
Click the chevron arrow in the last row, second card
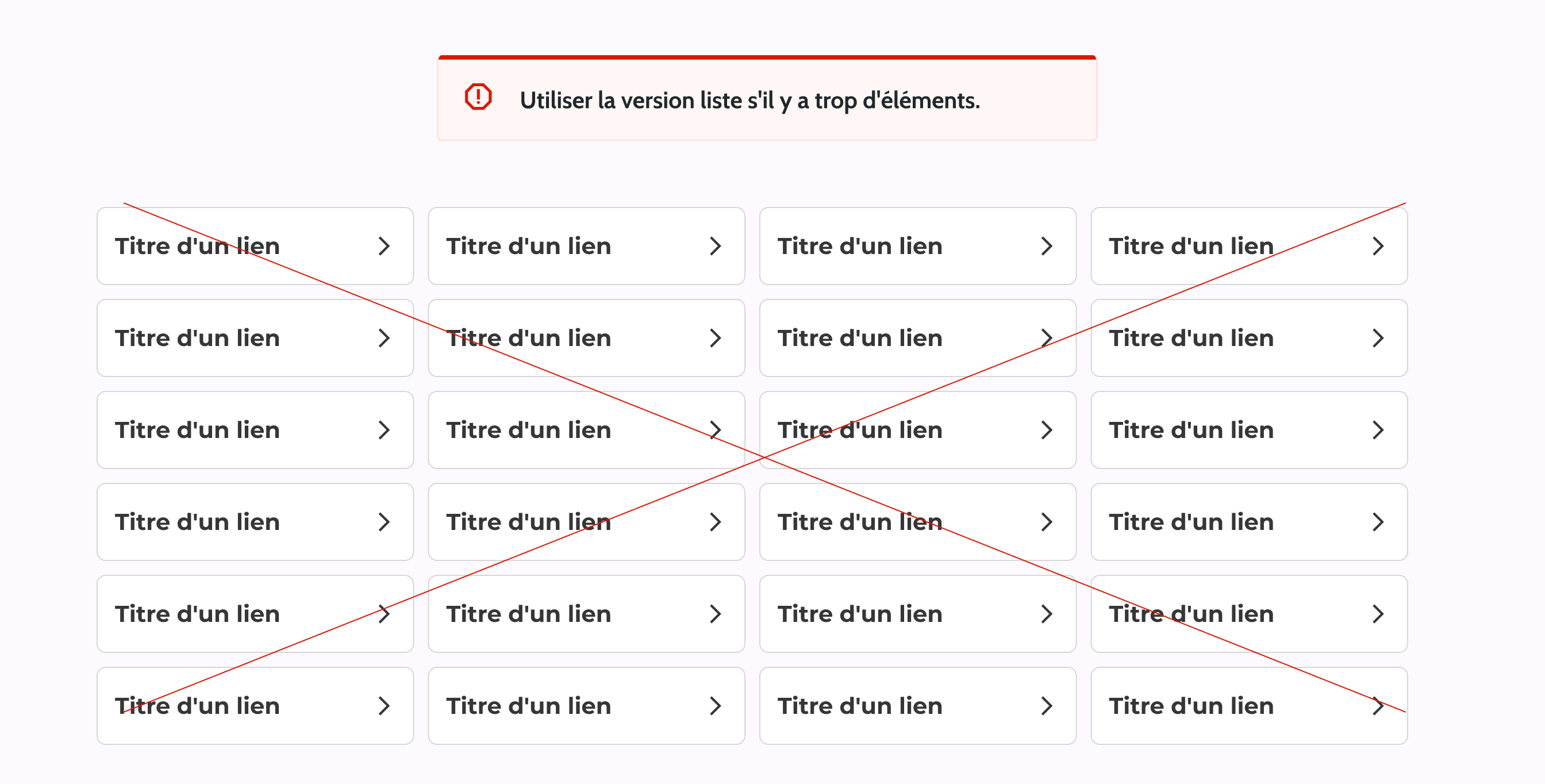(x=716, y=706)
